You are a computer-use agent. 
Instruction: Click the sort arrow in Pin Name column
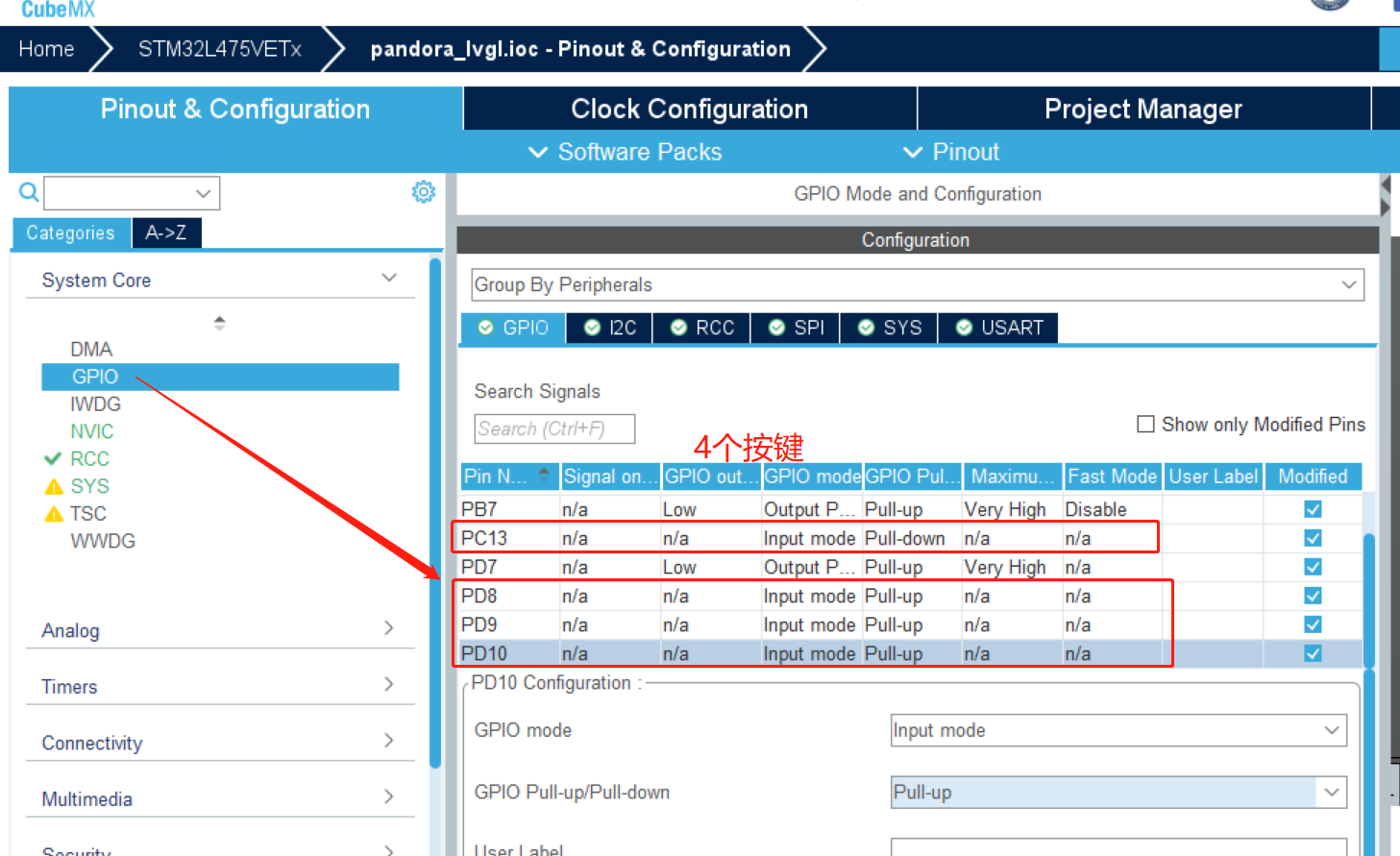click(x=544, y=475)
